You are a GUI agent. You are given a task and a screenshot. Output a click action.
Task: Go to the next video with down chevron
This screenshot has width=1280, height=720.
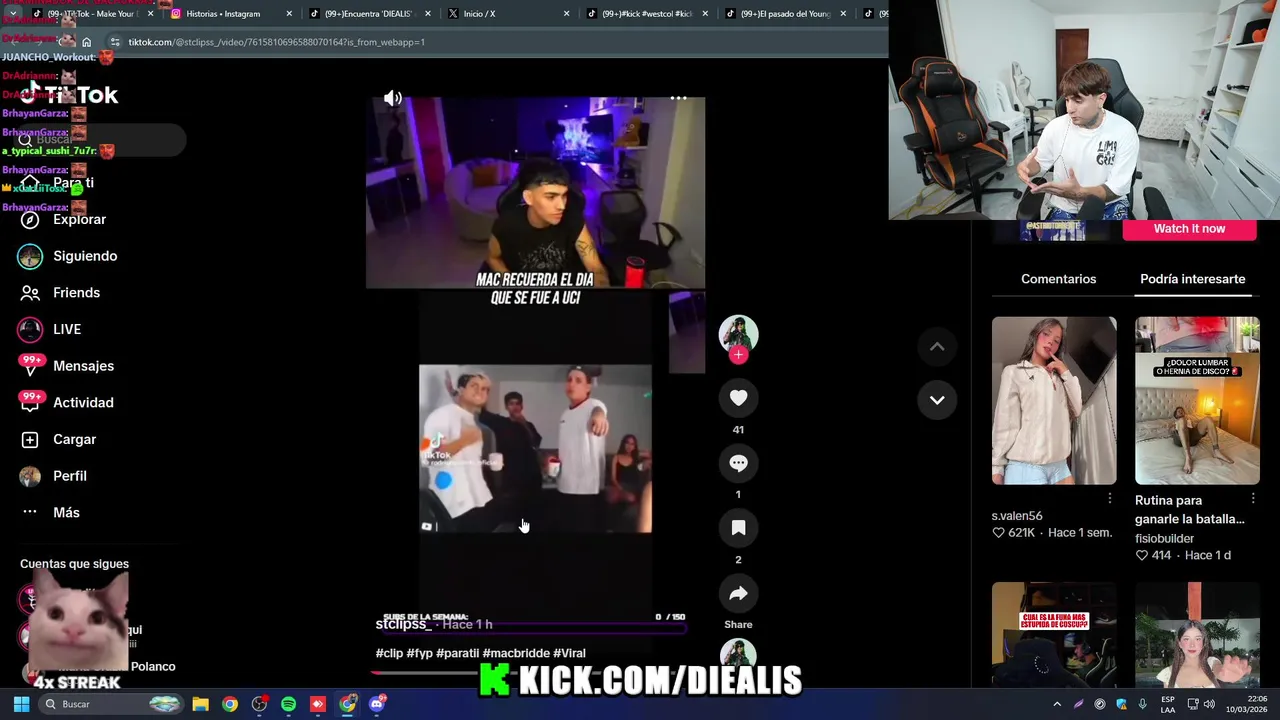937,400
